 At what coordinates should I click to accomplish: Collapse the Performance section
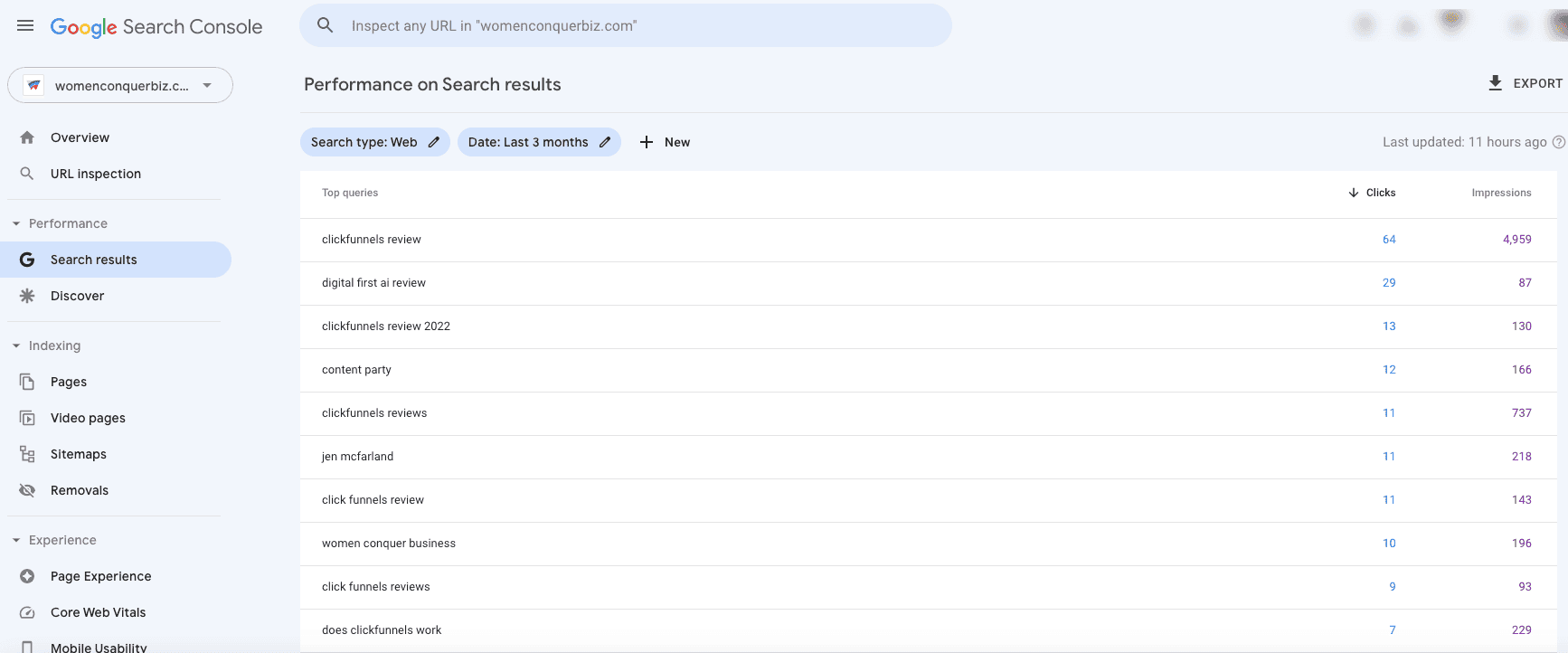click(x=16, y=223)
